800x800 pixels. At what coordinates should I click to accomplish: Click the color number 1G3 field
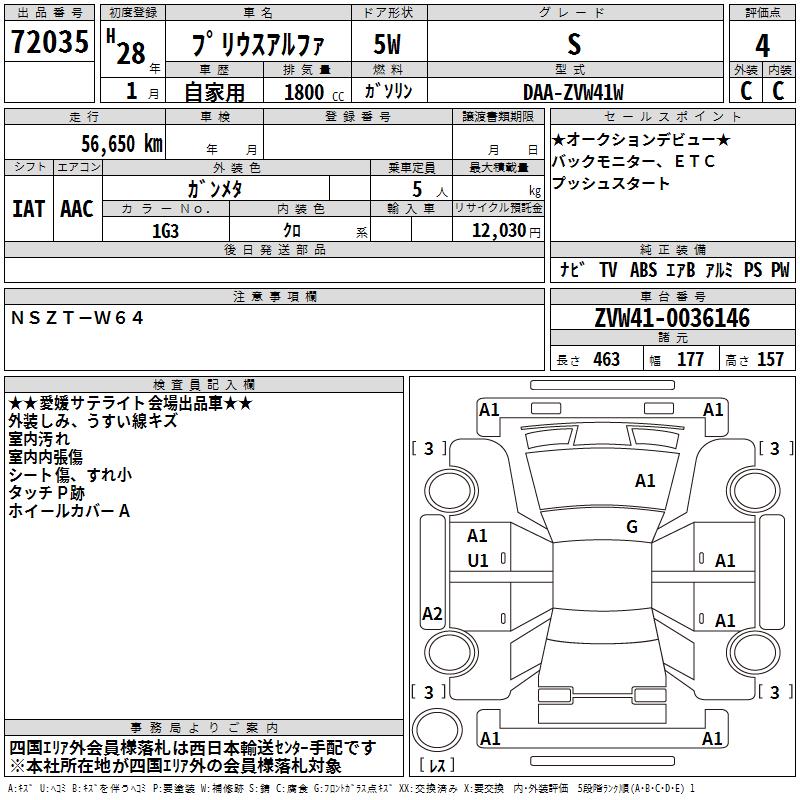165,231
